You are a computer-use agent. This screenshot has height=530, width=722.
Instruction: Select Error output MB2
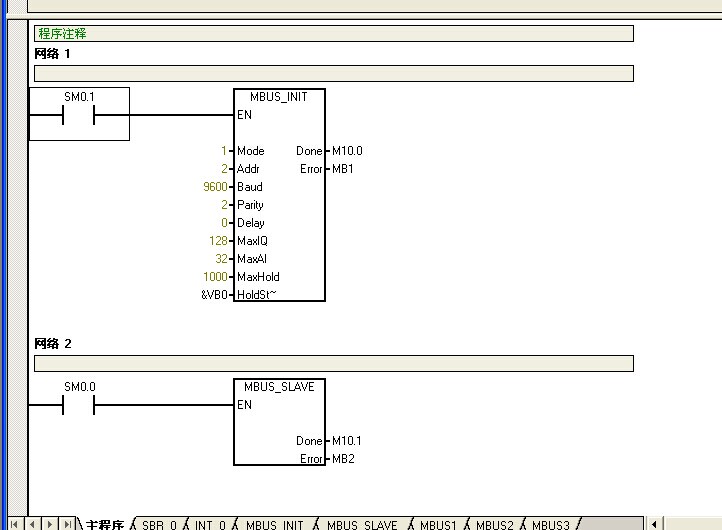point(343,459)
